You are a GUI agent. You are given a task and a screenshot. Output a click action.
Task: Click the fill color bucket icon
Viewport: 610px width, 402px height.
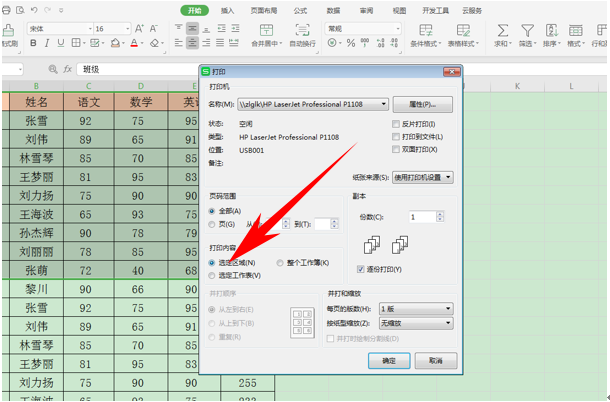coord(115,43)
